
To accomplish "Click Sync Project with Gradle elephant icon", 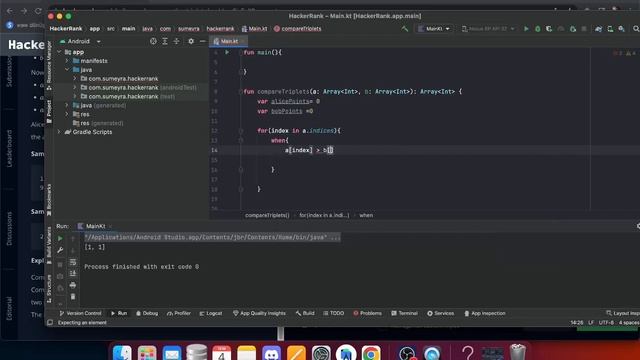I will [x=598, y=29].
